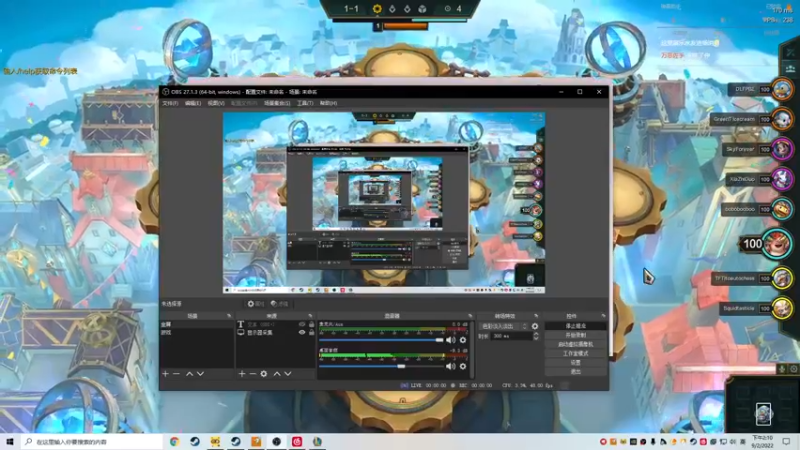Click the Windows taskbar search box
The height and width of the screenshot is (450, 800).
pyautogui.click(x=91, y=441)
